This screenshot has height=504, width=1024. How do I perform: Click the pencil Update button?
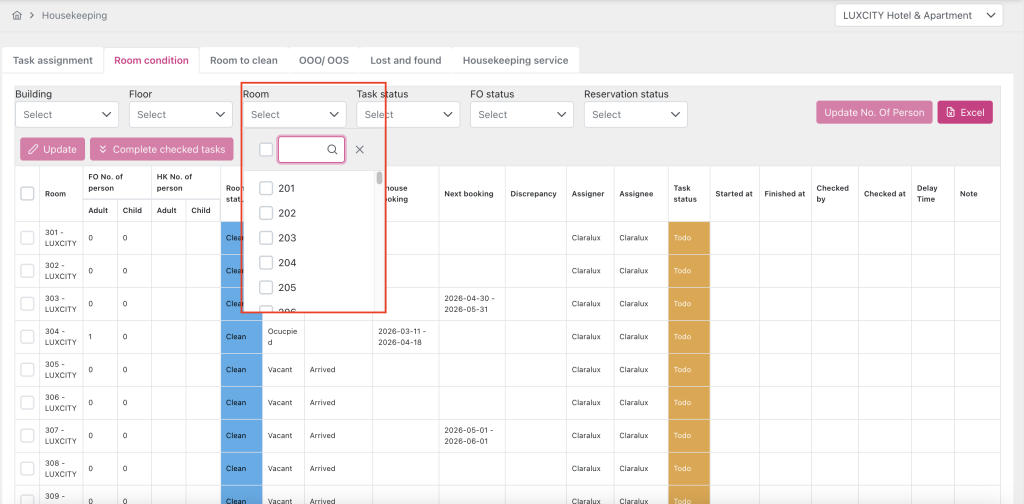click(52, 149)
